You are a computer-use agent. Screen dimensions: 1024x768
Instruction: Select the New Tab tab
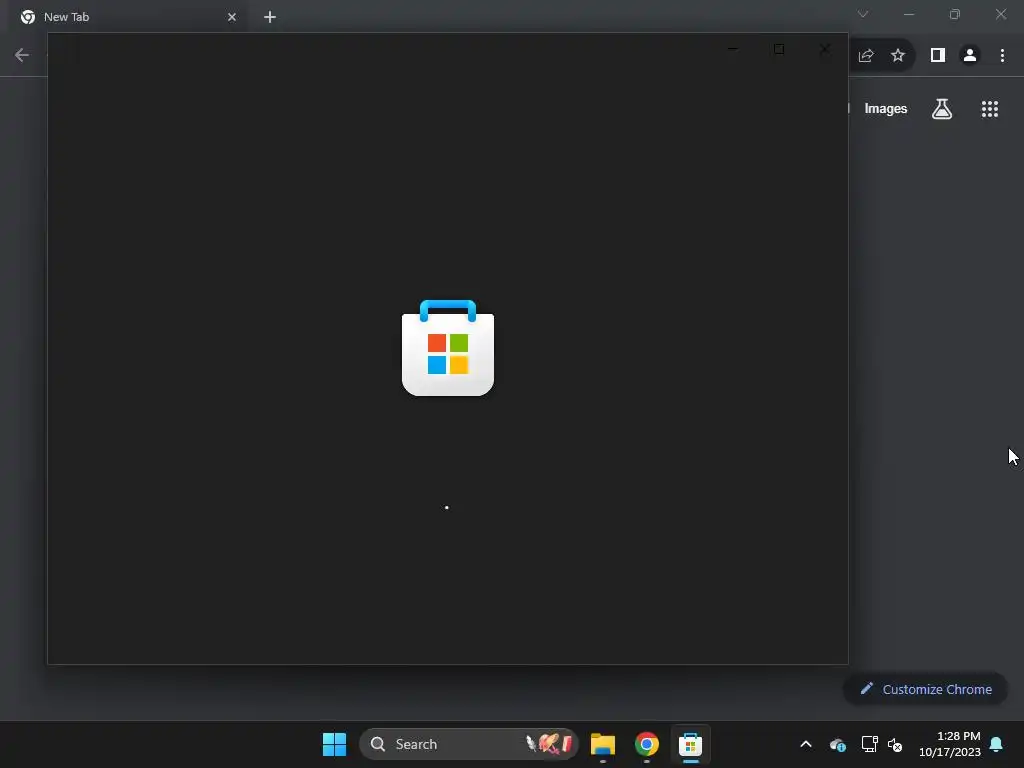tap(127, 17)
